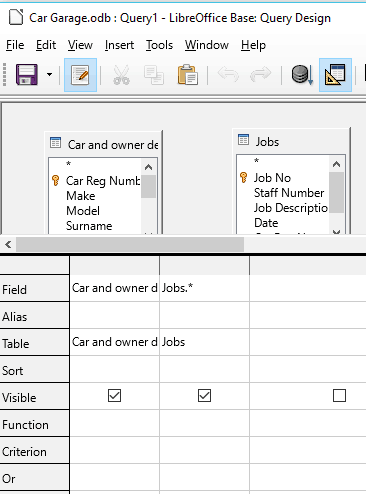Open the Edit menu

[x=46, y=45]
